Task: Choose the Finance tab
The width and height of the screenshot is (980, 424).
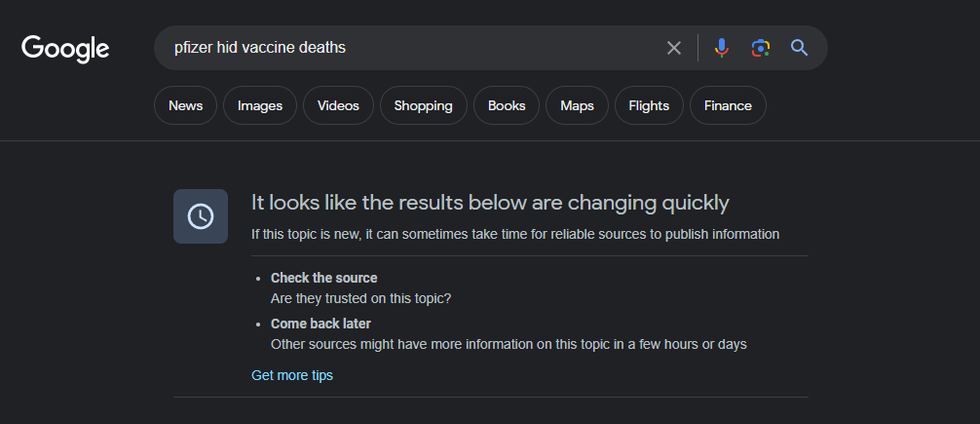Action: [728, 106]
